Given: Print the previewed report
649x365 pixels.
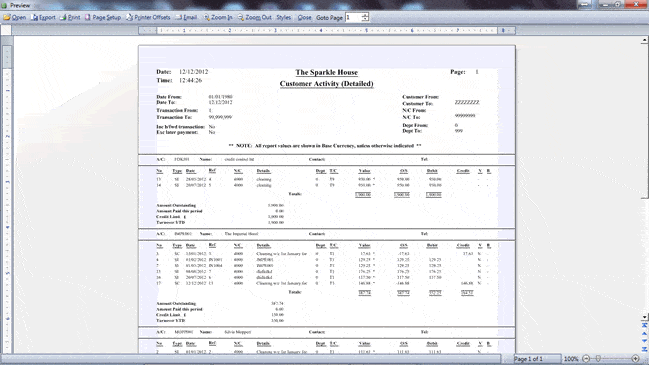Looking at the screenshot, I should 70,17.
